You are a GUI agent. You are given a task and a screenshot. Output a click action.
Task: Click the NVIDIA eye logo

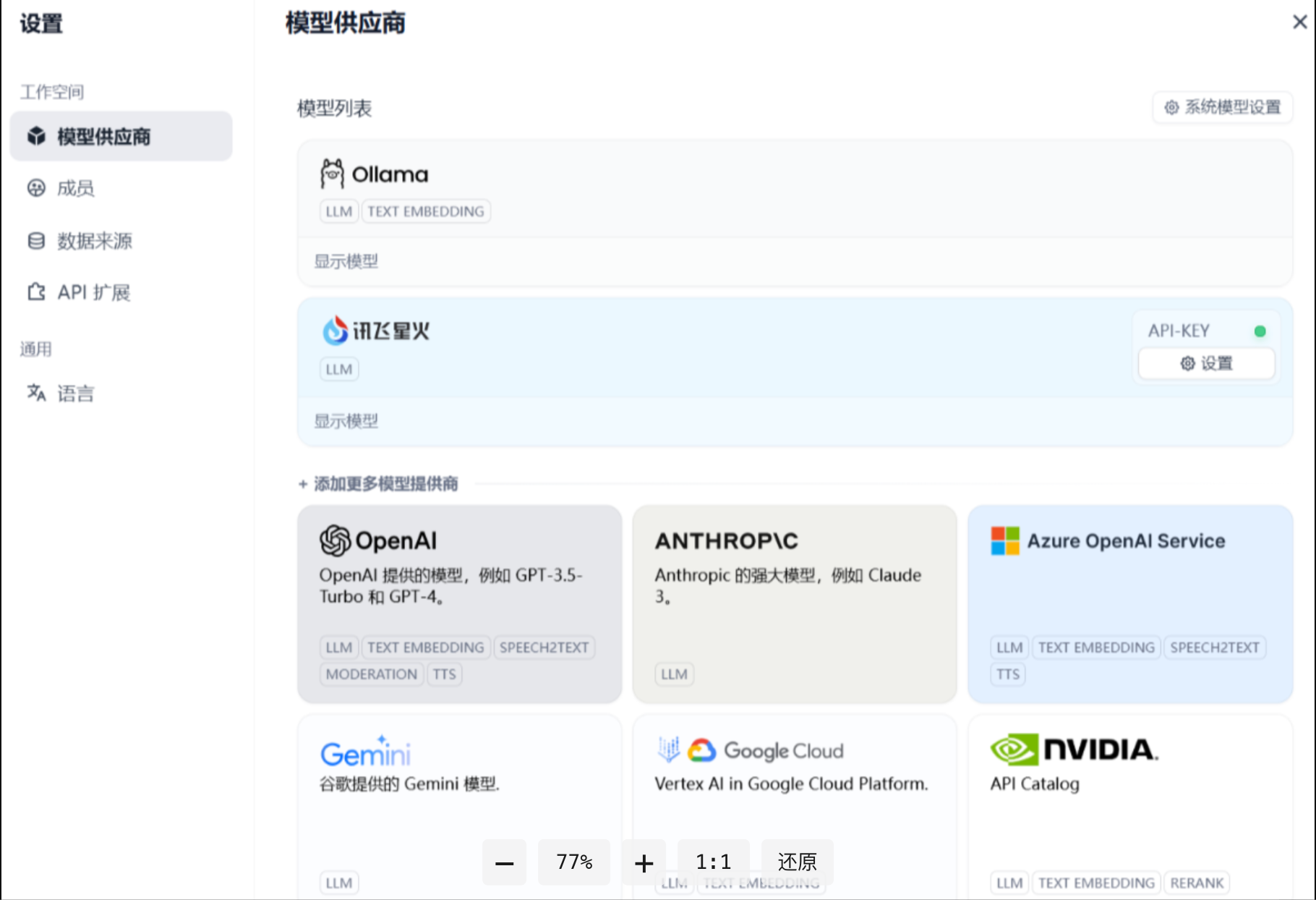pyautogui.click(x=1015, y=750)
